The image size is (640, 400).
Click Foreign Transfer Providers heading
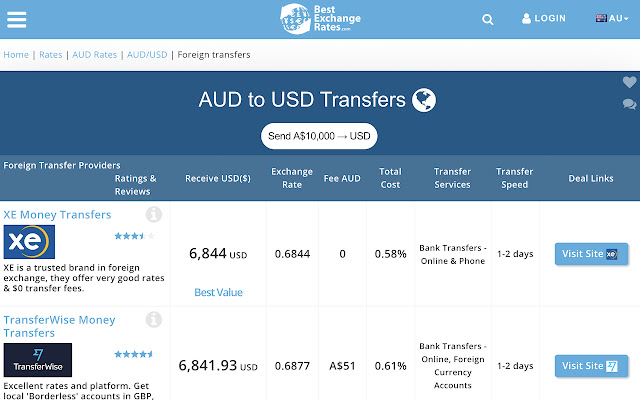[x=62, y=165]
